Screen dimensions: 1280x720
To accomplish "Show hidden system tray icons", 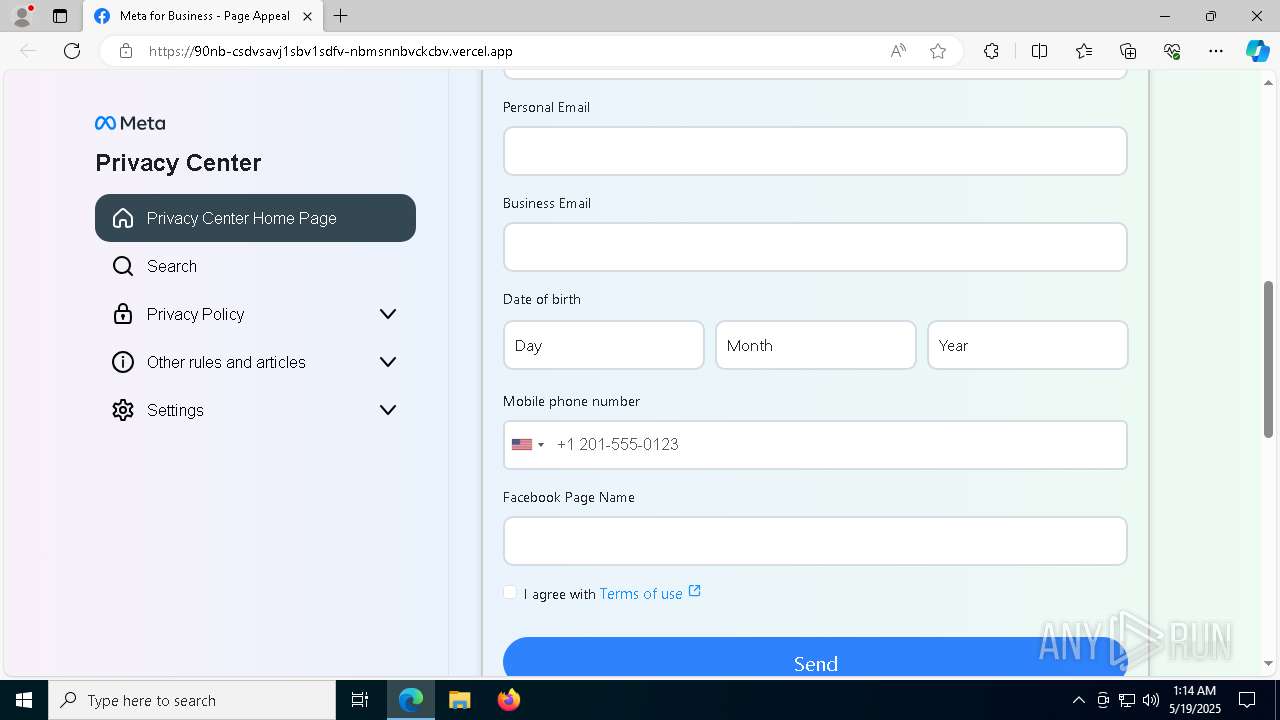I will click(1078, 700).
